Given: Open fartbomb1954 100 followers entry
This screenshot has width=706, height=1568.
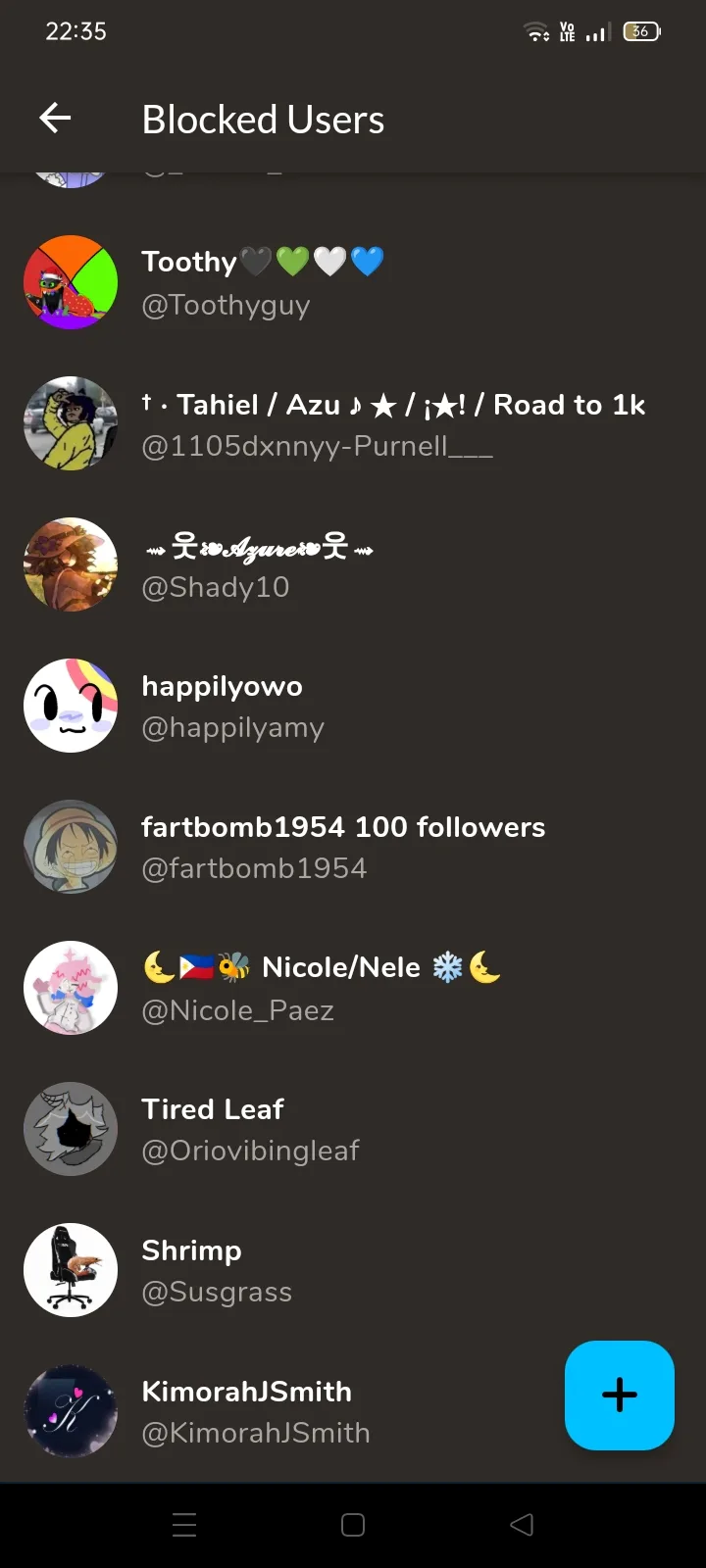Looking at the screenshot, I should point(353,847).
